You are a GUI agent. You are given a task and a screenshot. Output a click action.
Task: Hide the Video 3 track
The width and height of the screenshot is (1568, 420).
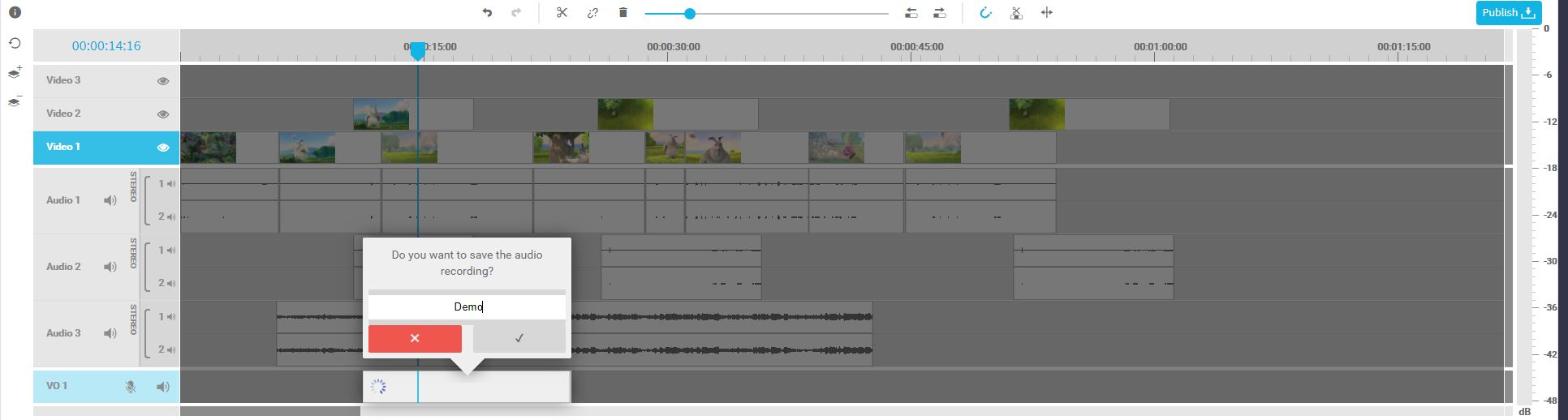pos(163,81)
